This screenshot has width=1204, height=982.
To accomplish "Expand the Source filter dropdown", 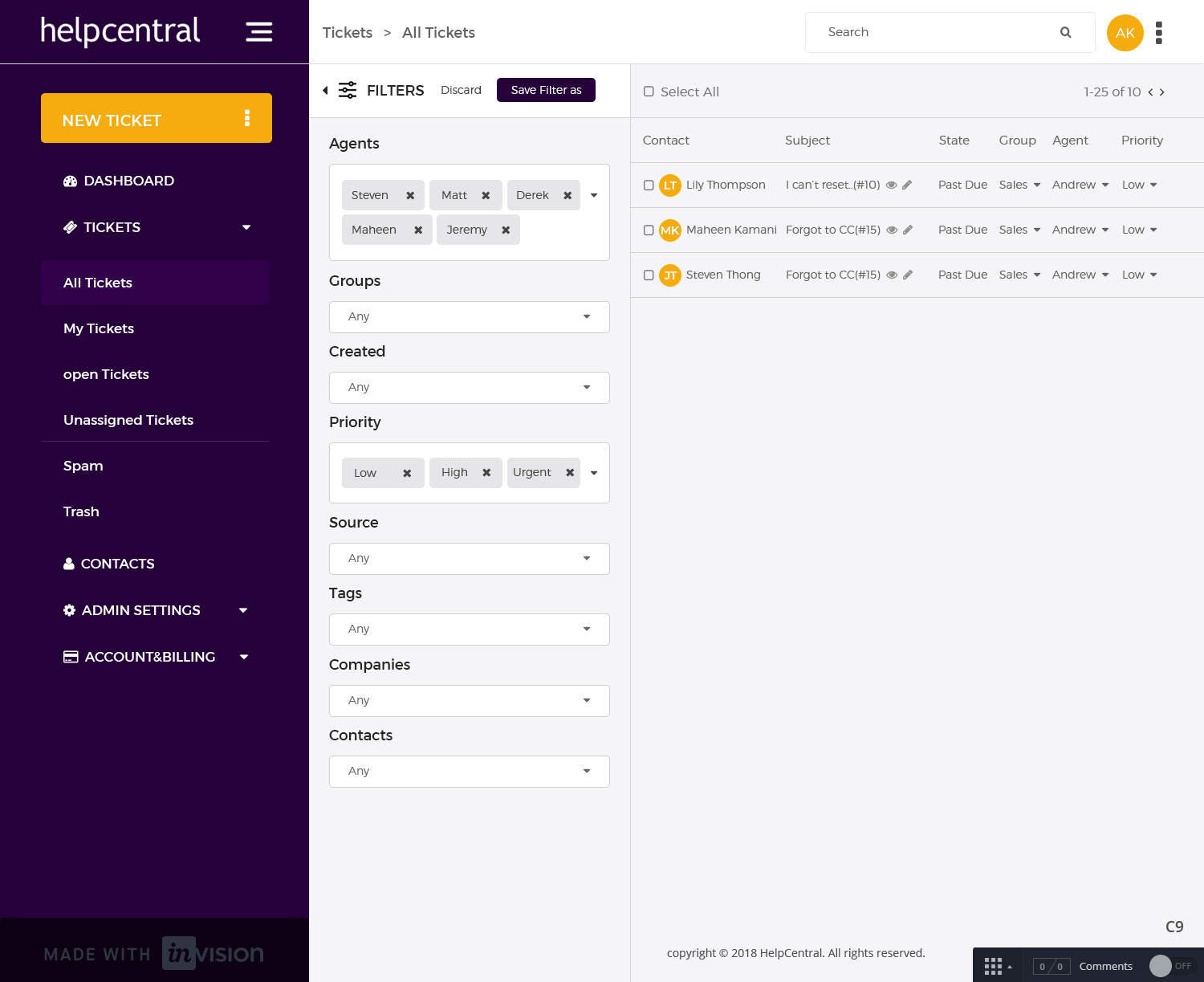I will 469,559.
